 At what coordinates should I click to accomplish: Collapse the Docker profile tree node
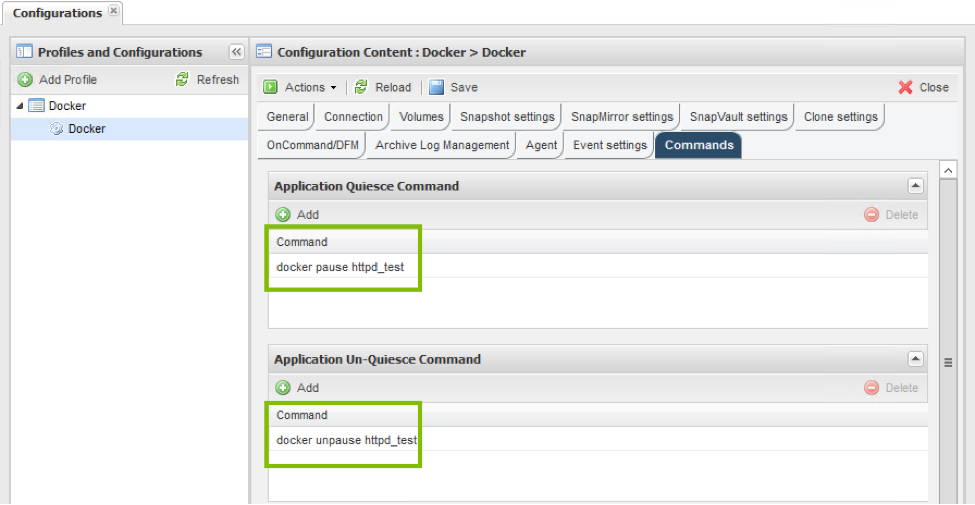pos(20,106)
